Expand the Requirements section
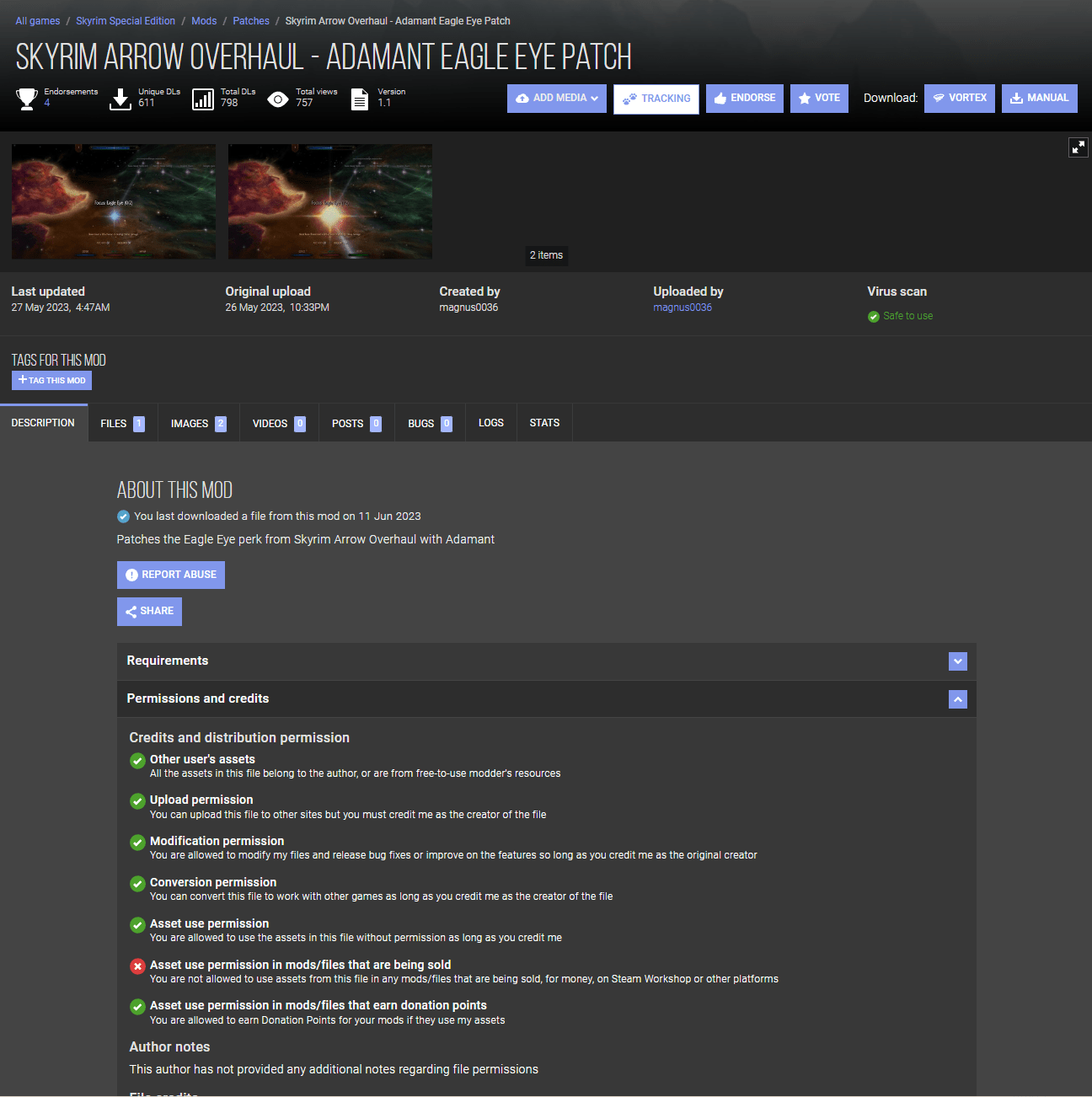This screenshot has width=1092, height=1097. pos(957,661)
